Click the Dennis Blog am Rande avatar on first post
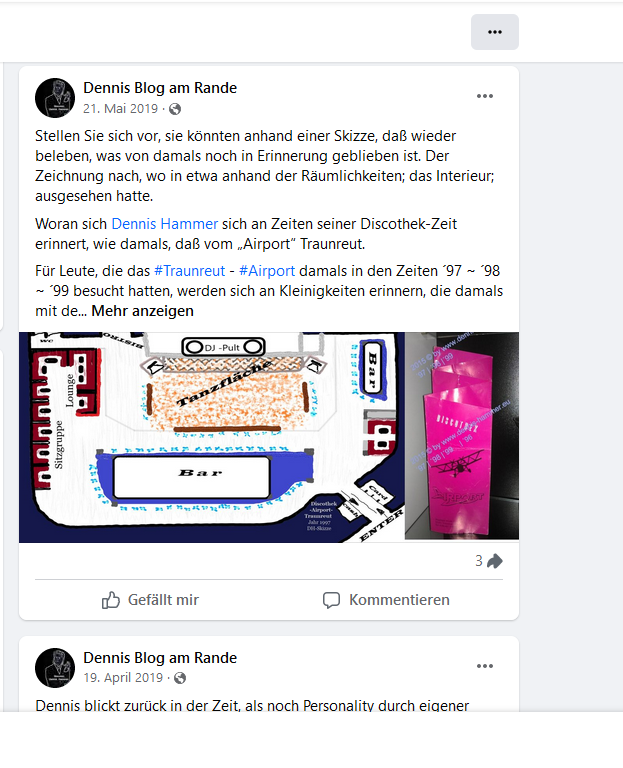The image size is (623, 768). pyautogui.click(x=55, y=98)
